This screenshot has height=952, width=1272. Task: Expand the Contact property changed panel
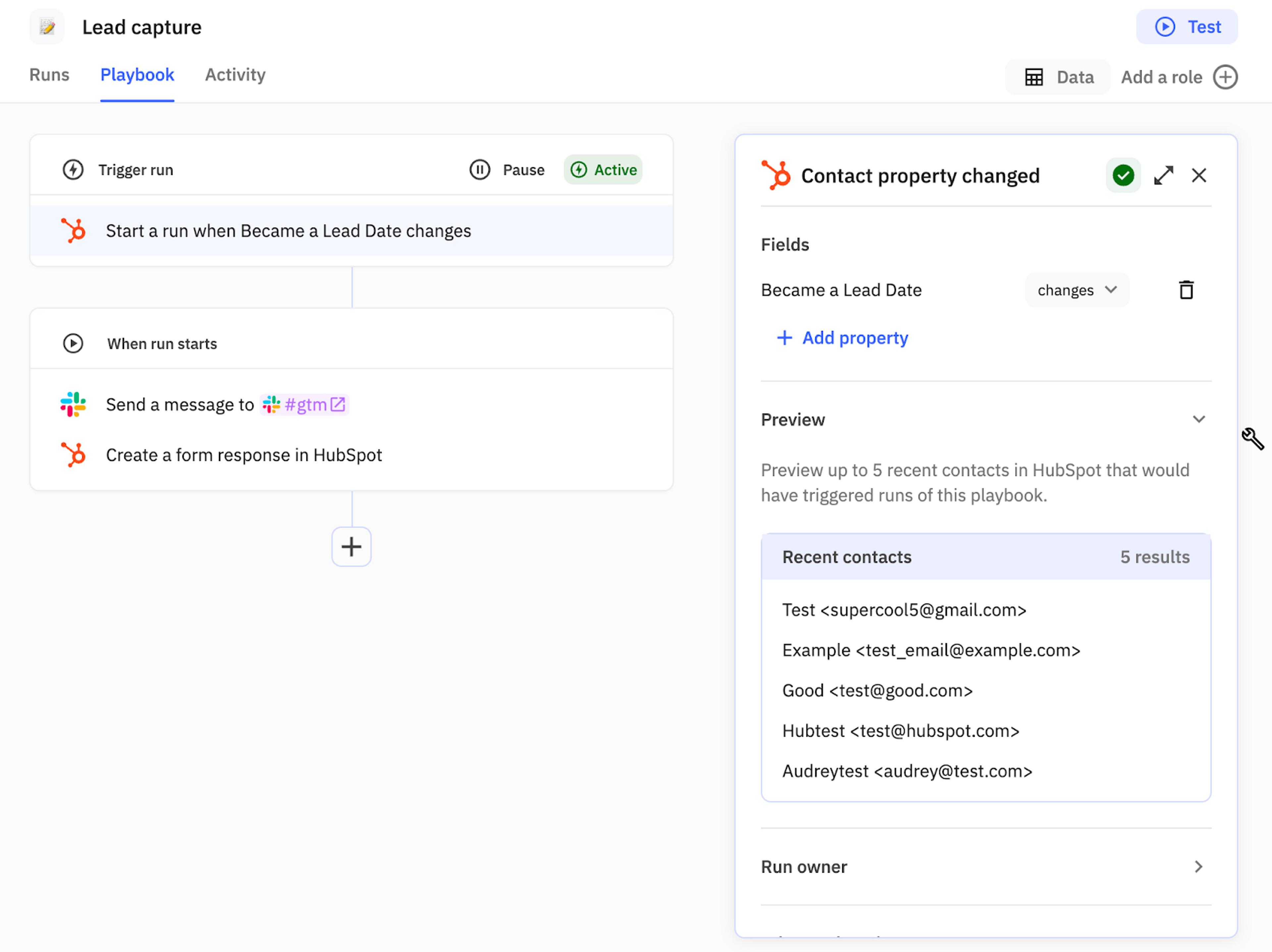tap(1163, 175)
